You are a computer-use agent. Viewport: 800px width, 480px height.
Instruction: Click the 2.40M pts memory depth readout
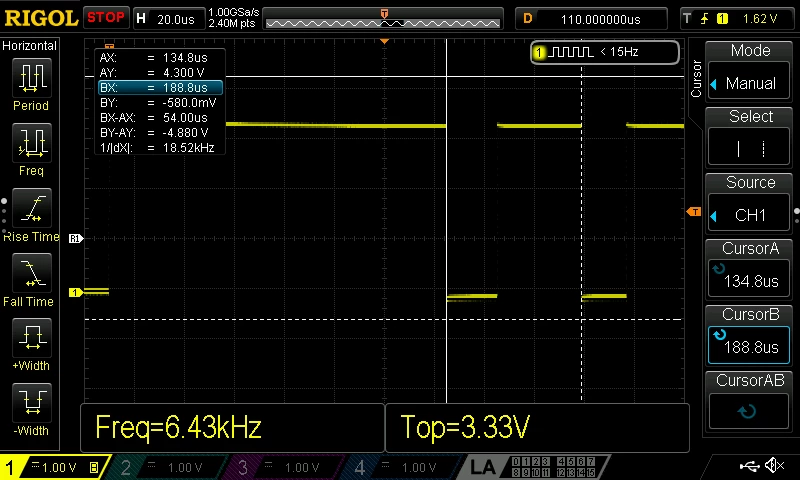[232, 23]
